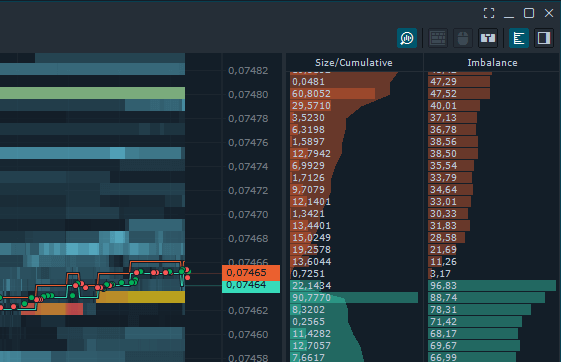
Task: Click the split panels layout icon
Action: coord(488,38)
